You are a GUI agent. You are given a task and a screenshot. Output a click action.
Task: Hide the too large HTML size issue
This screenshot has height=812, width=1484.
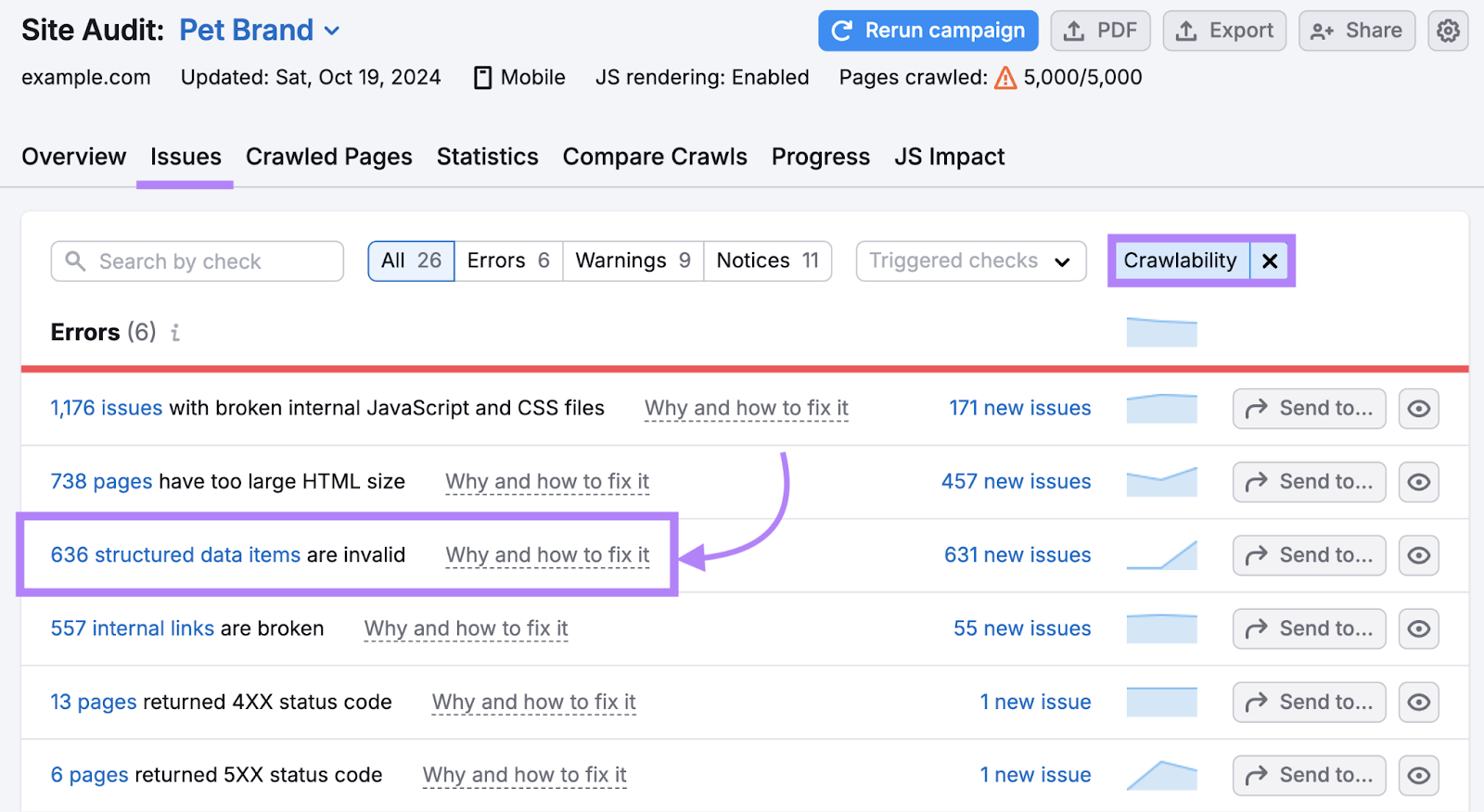tap(1419, 482)
